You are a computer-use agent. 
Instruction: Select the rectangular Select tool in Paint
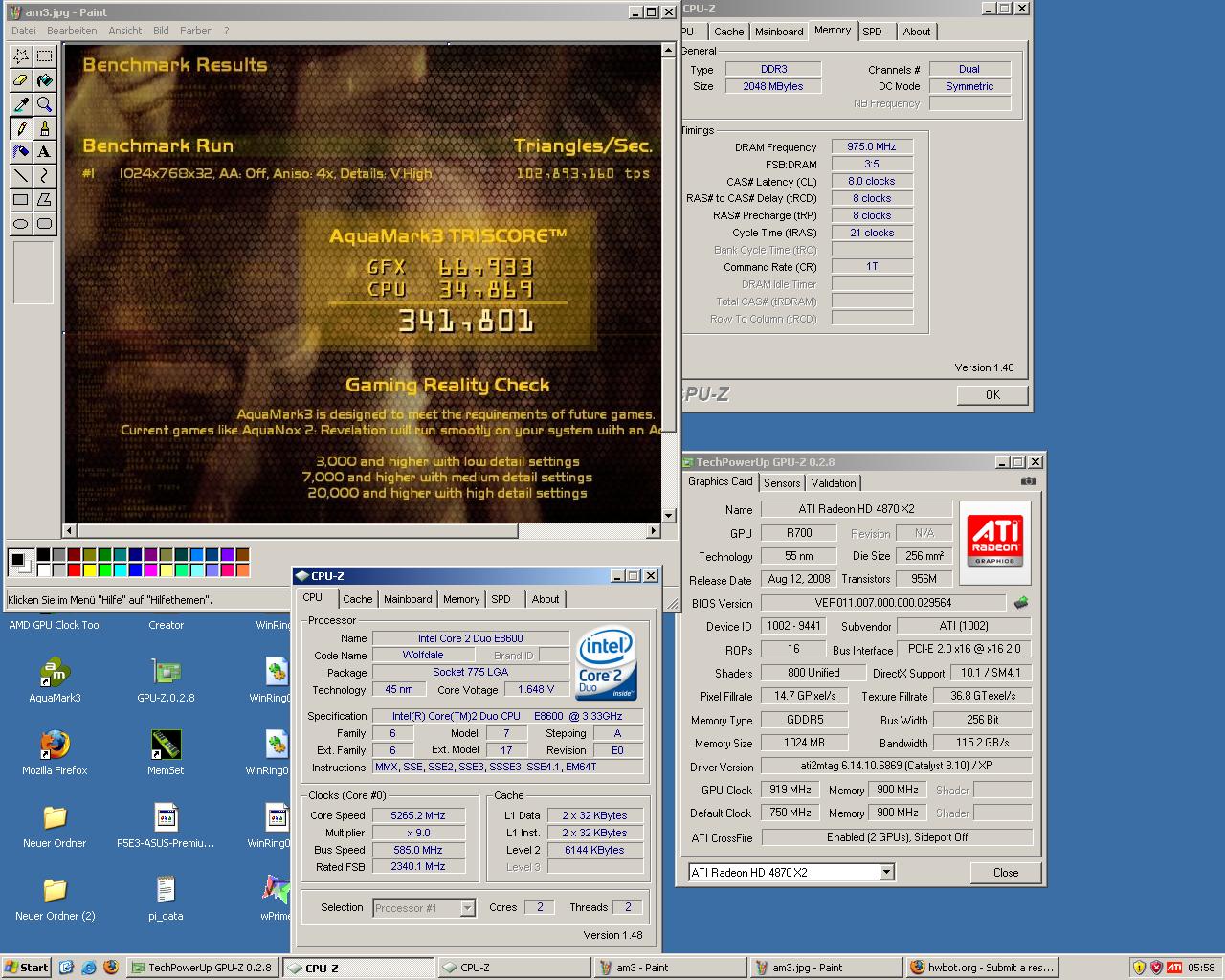point(44,56)
